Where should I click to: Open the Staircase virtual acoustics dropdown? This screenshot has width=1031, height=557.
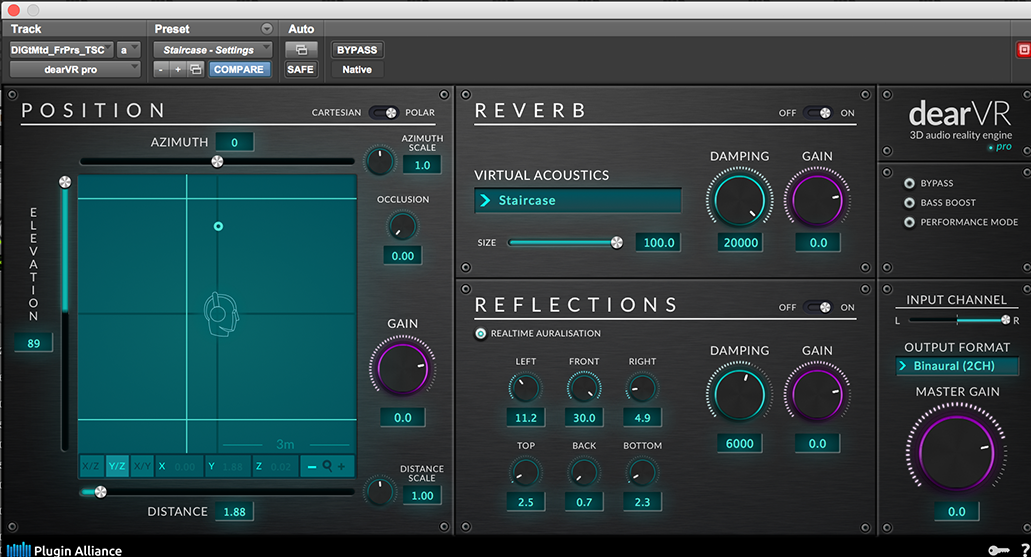click(578, 201)
